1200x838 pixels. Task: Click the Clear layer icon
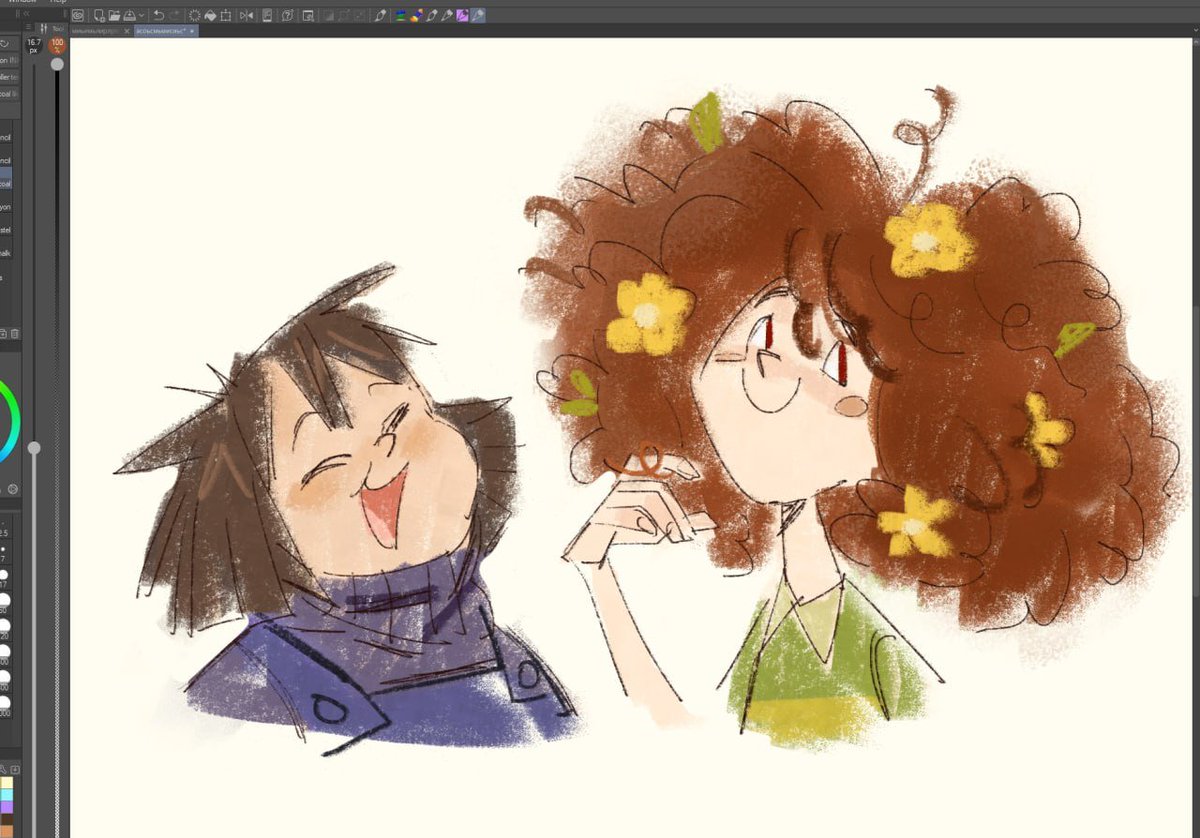pyautogui.click(x=194, y=16)
